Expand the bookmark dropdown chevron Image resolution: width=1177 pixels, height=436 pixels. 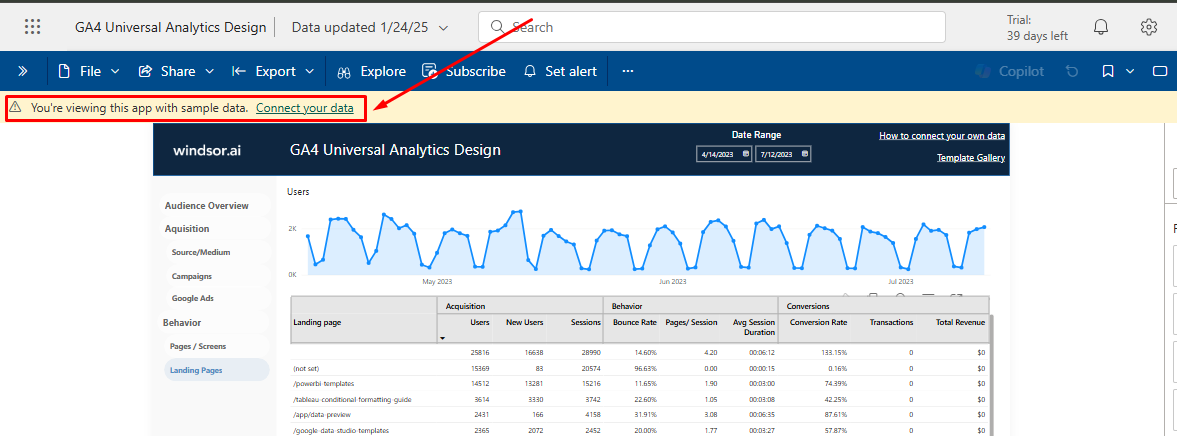coord(1130,71)
